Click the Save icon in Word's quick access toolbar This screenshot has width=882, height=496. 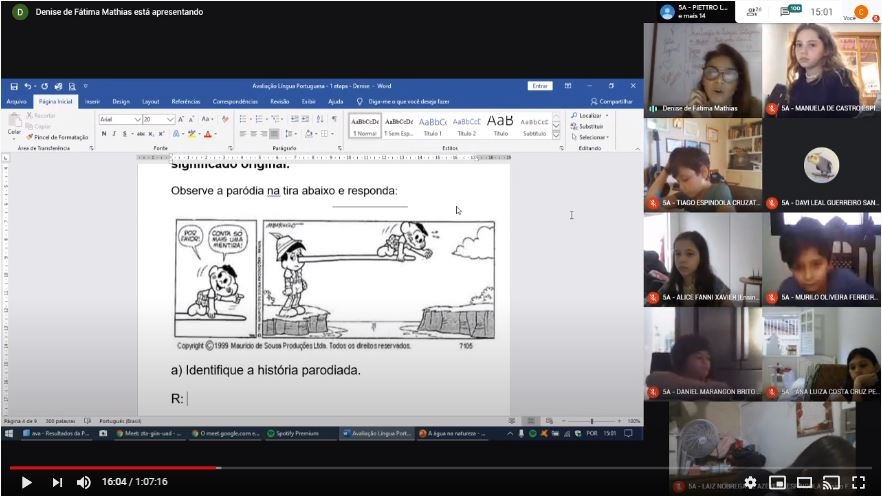tap(14, 86)
